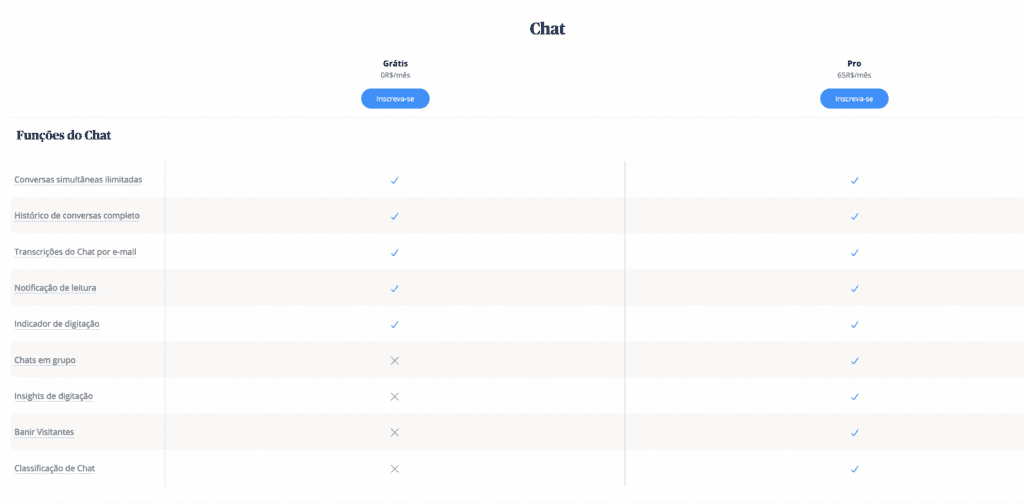Click Pro checkmark for Classificação de Chat

854,469
